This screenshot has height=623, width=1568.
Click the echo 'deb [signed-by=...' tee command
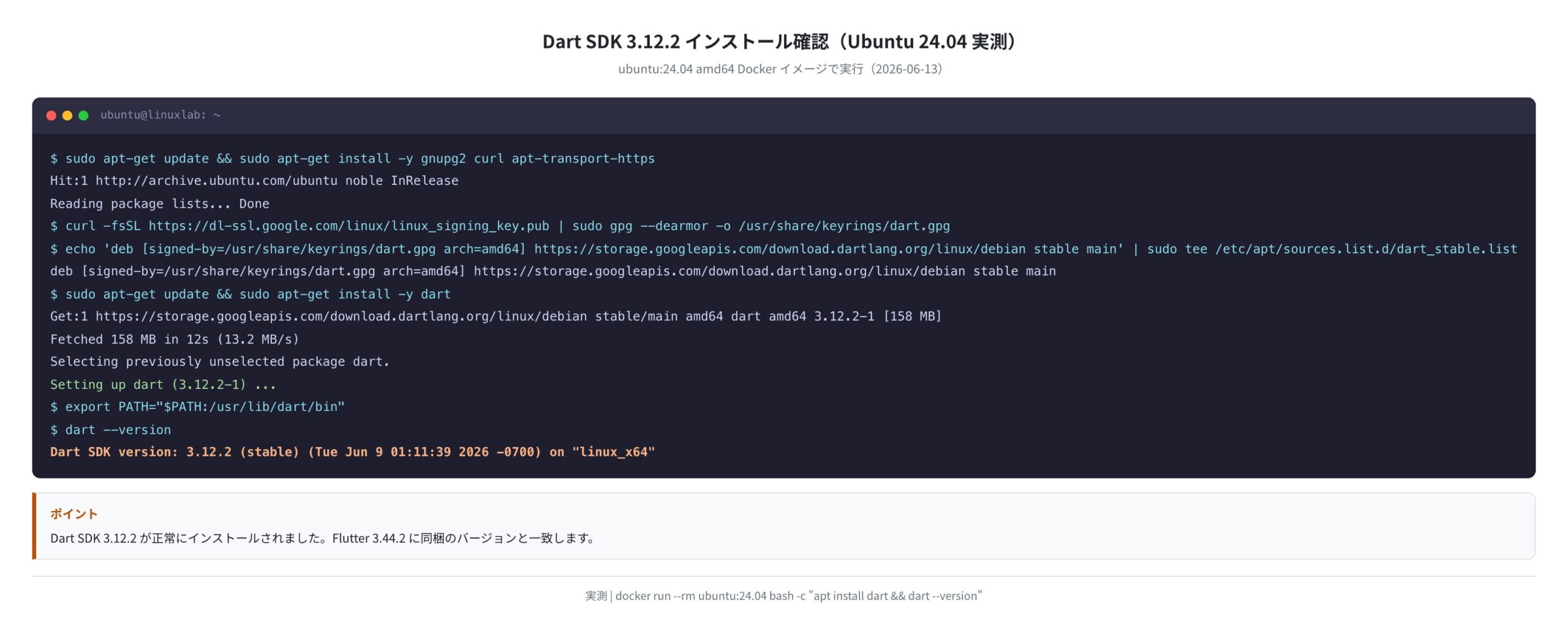783,249
